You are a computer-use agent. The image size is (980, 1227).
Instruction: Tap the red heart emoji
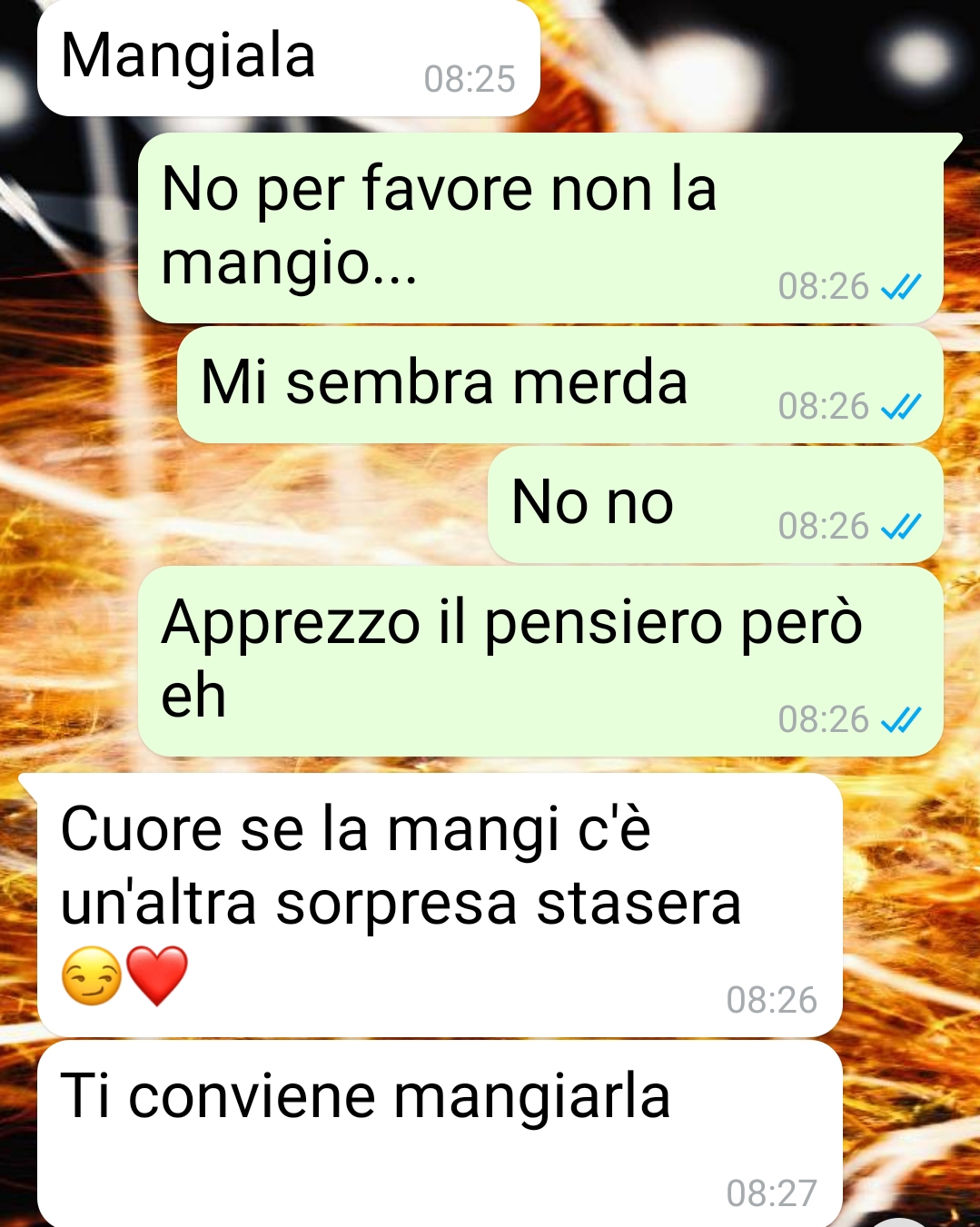tap(156, 976)
